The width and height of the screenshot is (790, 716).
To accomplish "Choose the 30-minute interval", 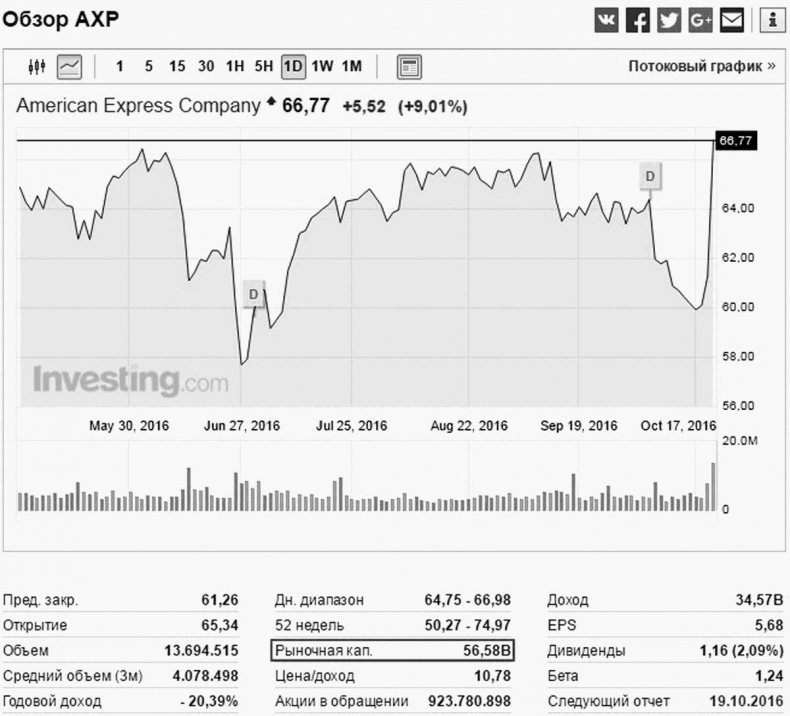I will tap(206, 67).
